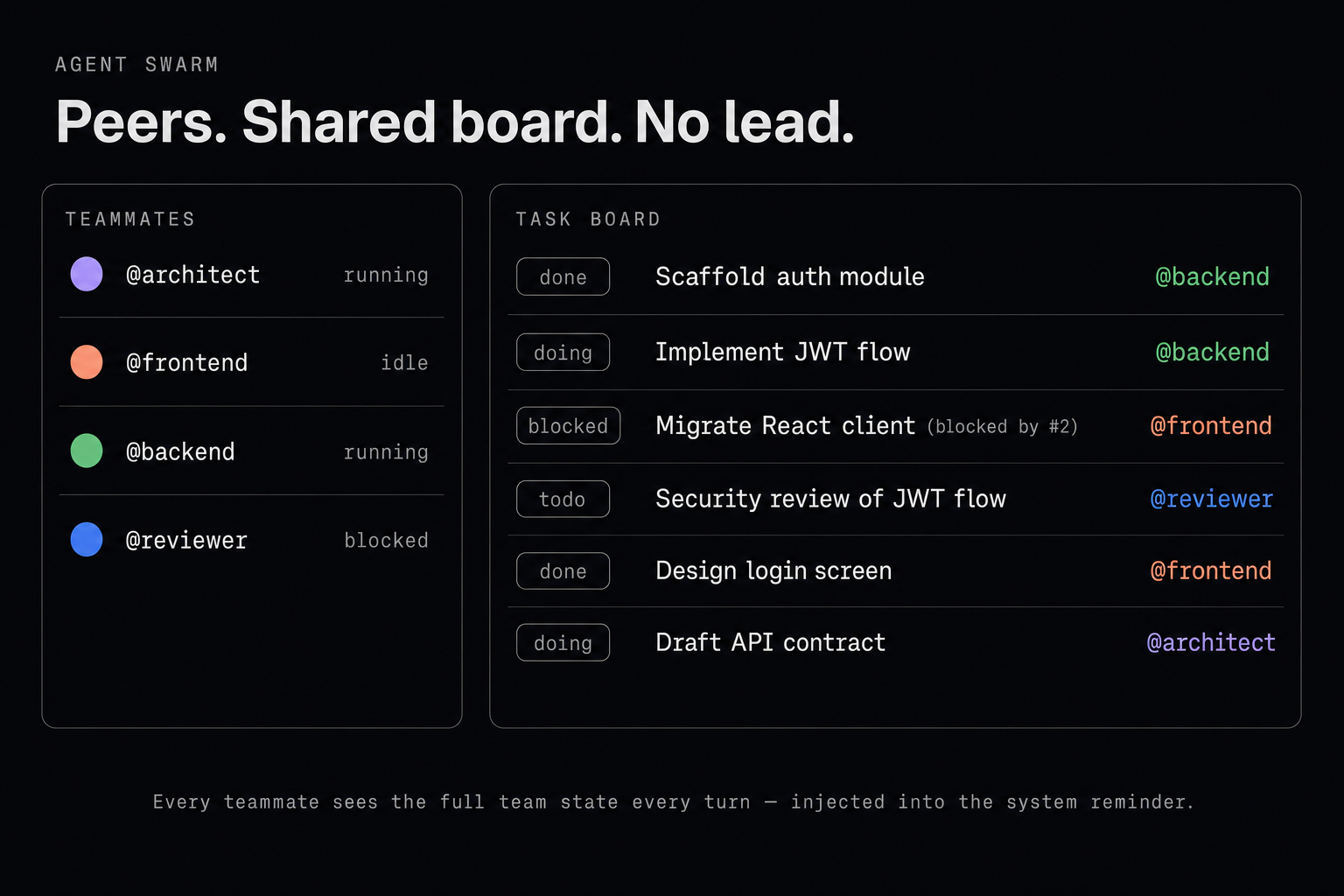Click @architect assignee on Draft API contract
Screen dimensions: 1344x896
(x=1211, y=642)
